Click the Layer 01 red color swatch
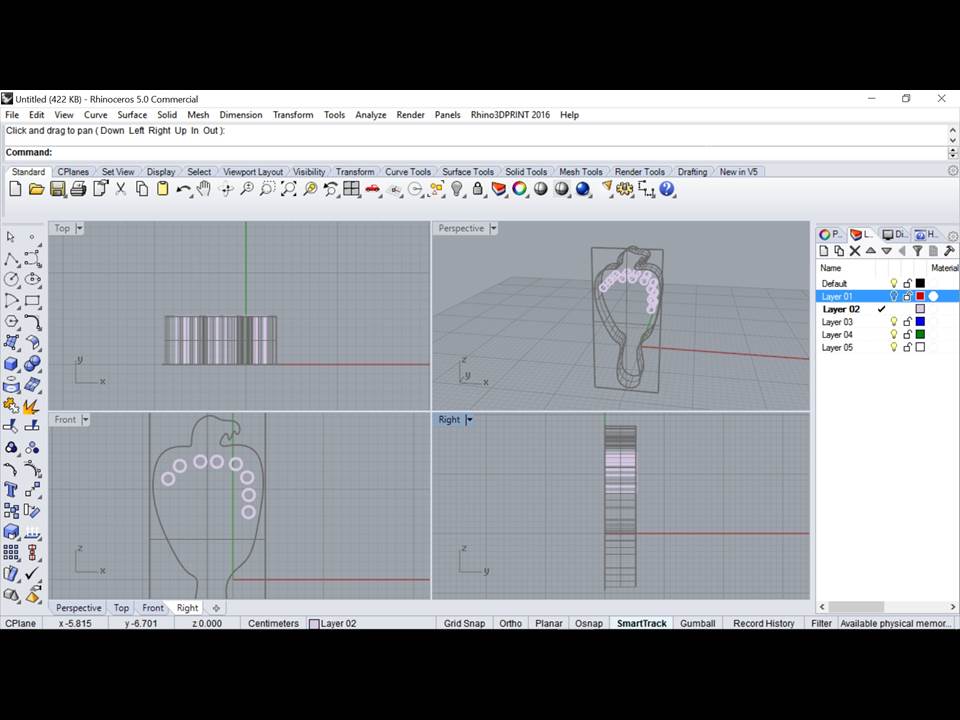The image size is (960, 720). pyautogui.click(x=920, y=297)
